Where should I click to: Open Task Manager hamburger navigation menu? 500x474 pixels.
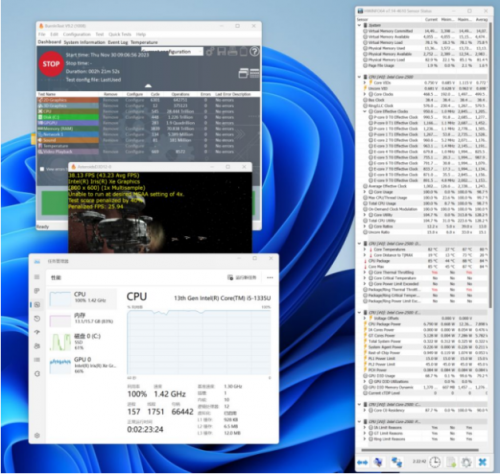[37, 277]
